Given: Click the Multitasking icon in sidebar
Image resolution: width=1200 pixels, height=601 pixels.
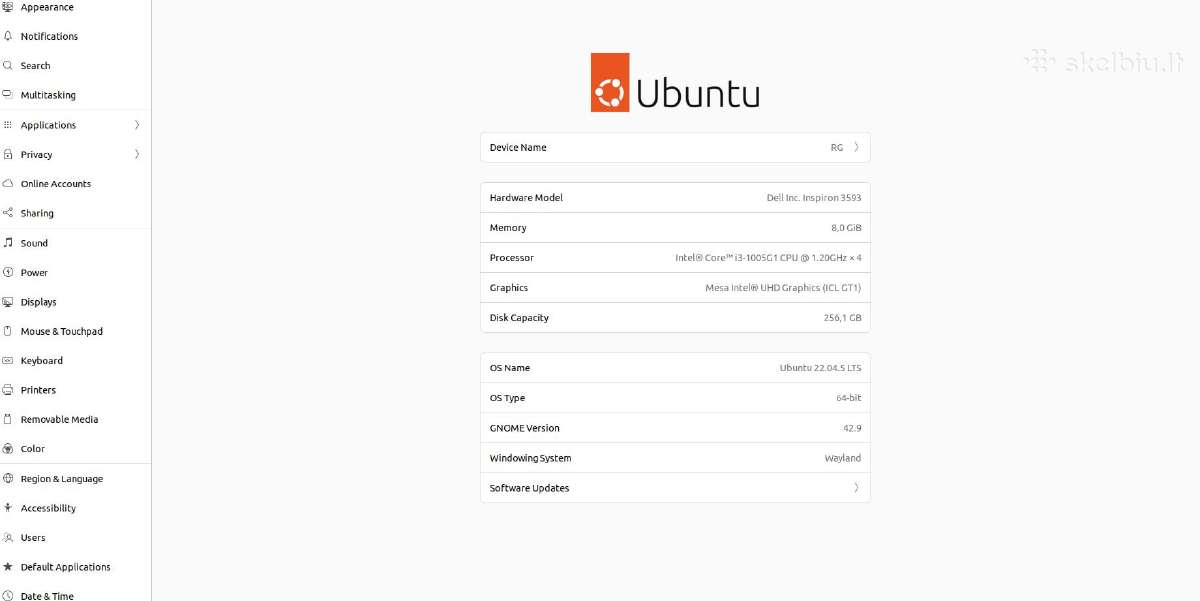Looking at the screenshot, I should (8, 95).
